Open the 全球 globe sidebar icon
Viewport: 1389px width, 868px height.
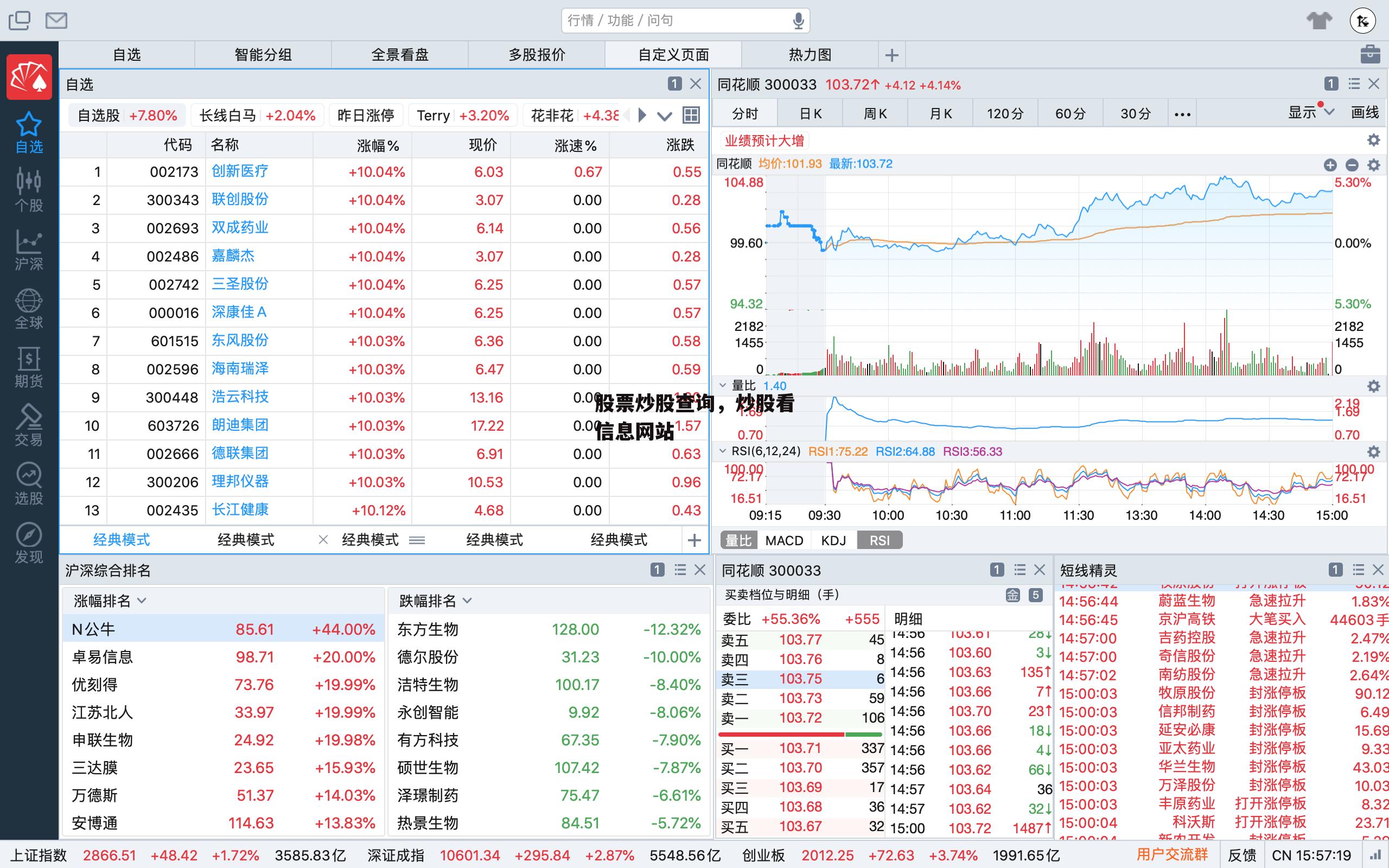[29, 309]
